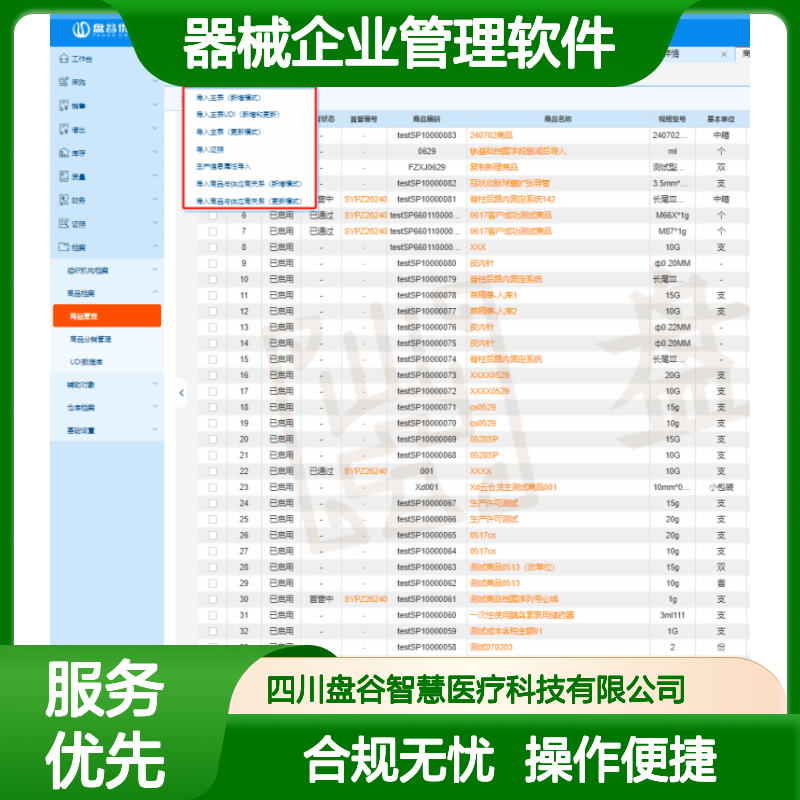Open the product link 脊柱后路内固定系统142
Screen dimensions: 800x800
(x=512, y=199)
